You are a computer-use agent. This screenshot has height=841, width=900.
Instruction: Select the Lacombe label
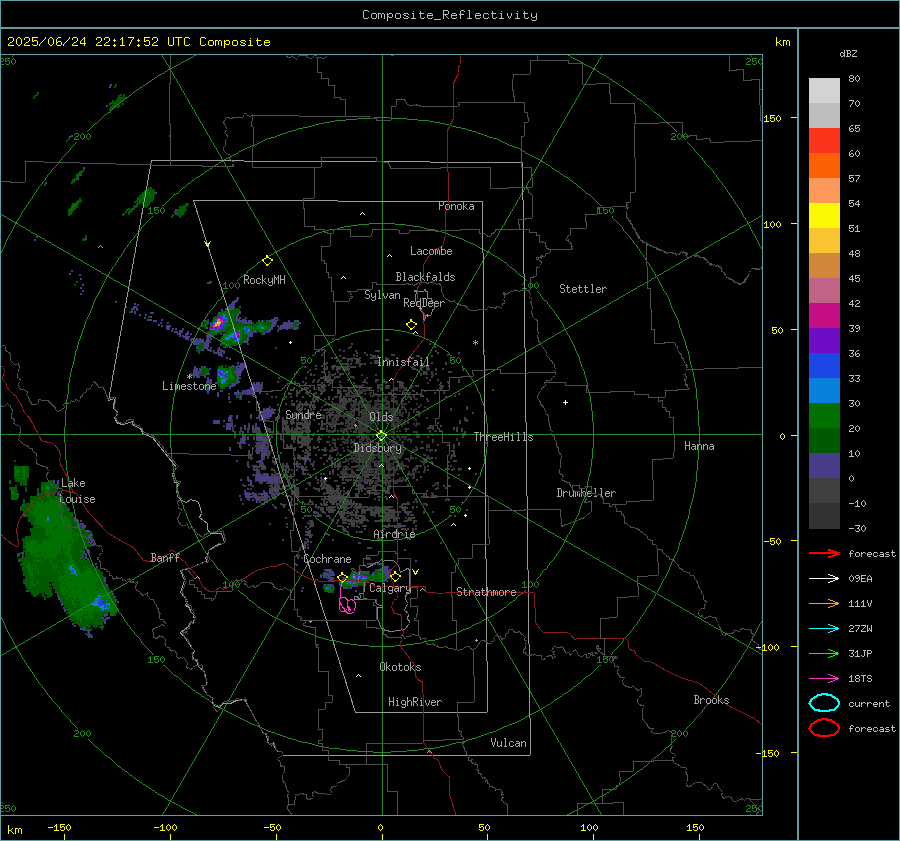(x=431, y=251)
